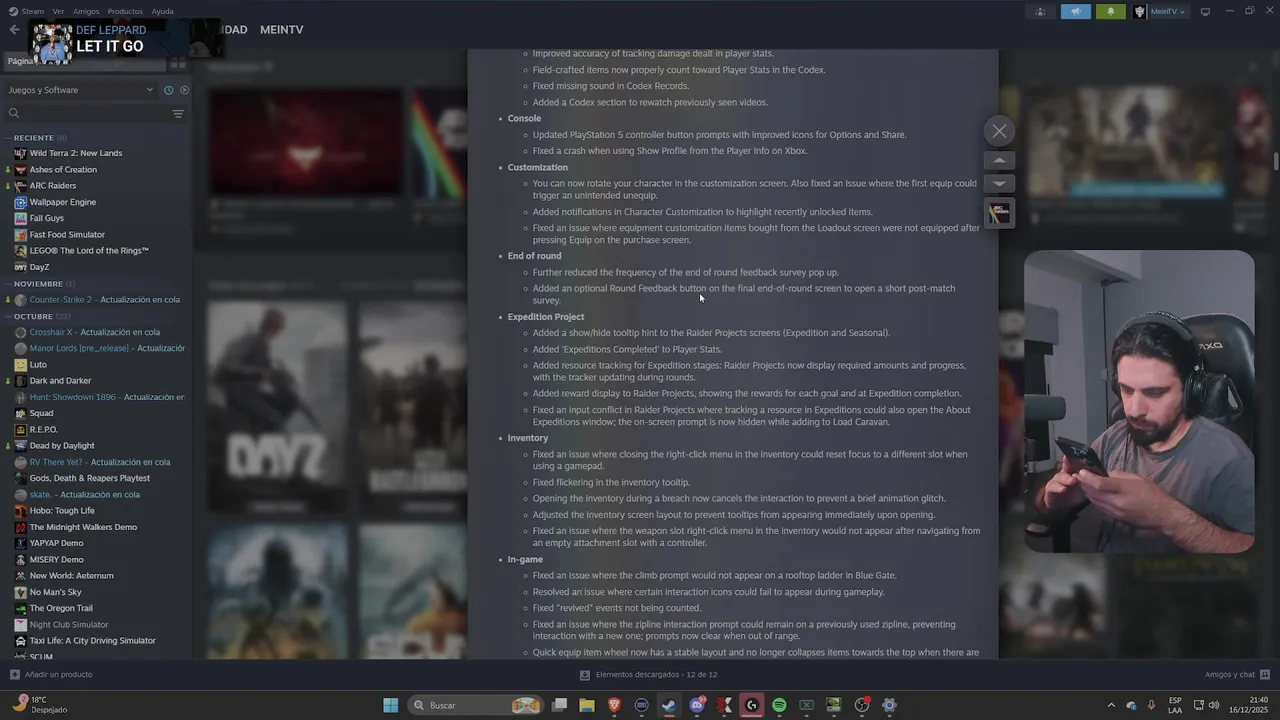The image size is (1280, 720).
Task: Select Dark and Darker
Action: [60, 381]
